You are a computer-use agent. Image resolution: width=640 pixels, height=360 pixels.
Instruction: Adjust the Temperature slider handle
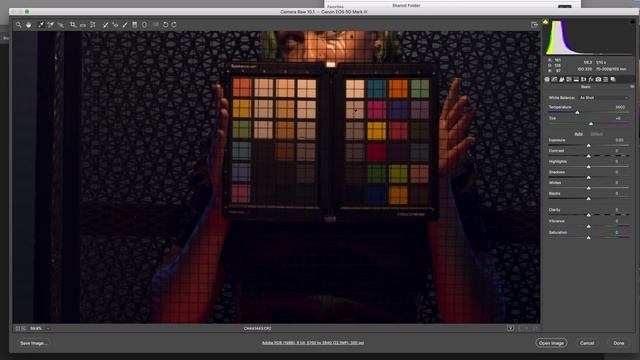pos(577,112)
